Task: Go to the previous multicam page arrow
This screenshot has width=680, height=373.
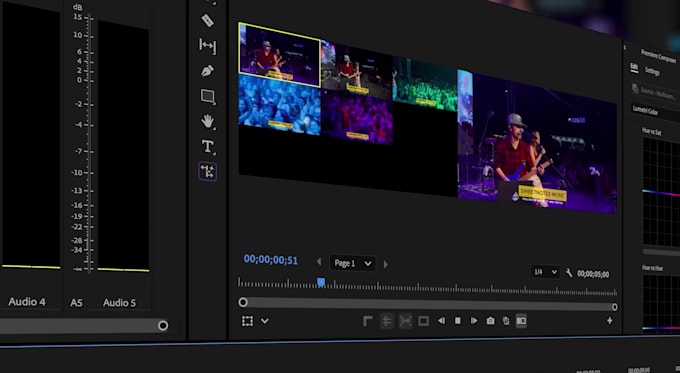Action: pyautogui.click(x=319, y=262)
